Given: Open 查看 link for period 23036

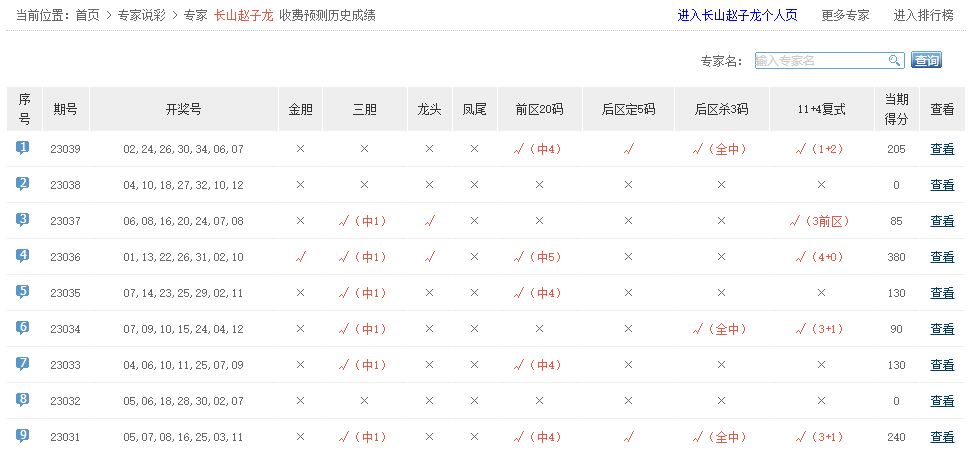Looking at the screenshot, I should 942,257.
